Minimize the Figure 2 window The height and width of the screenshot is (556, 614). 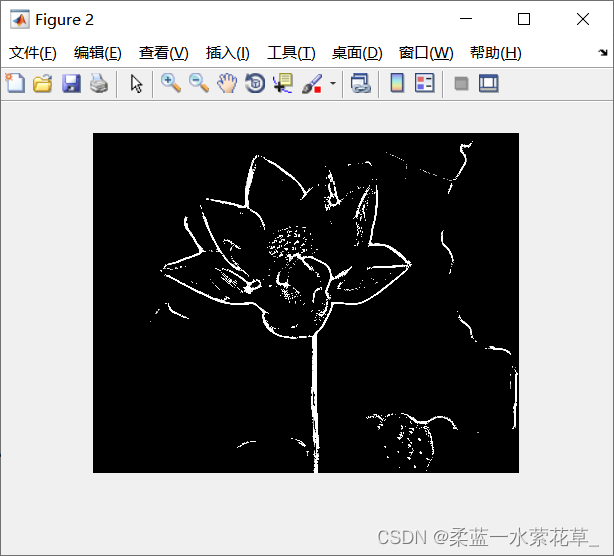click(466, 19)
